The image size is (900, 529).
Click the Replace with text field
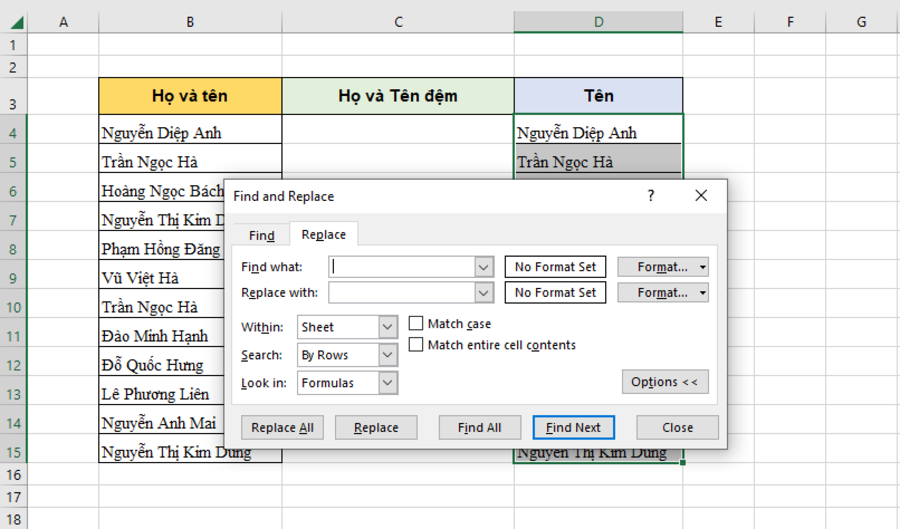point(402,293)
